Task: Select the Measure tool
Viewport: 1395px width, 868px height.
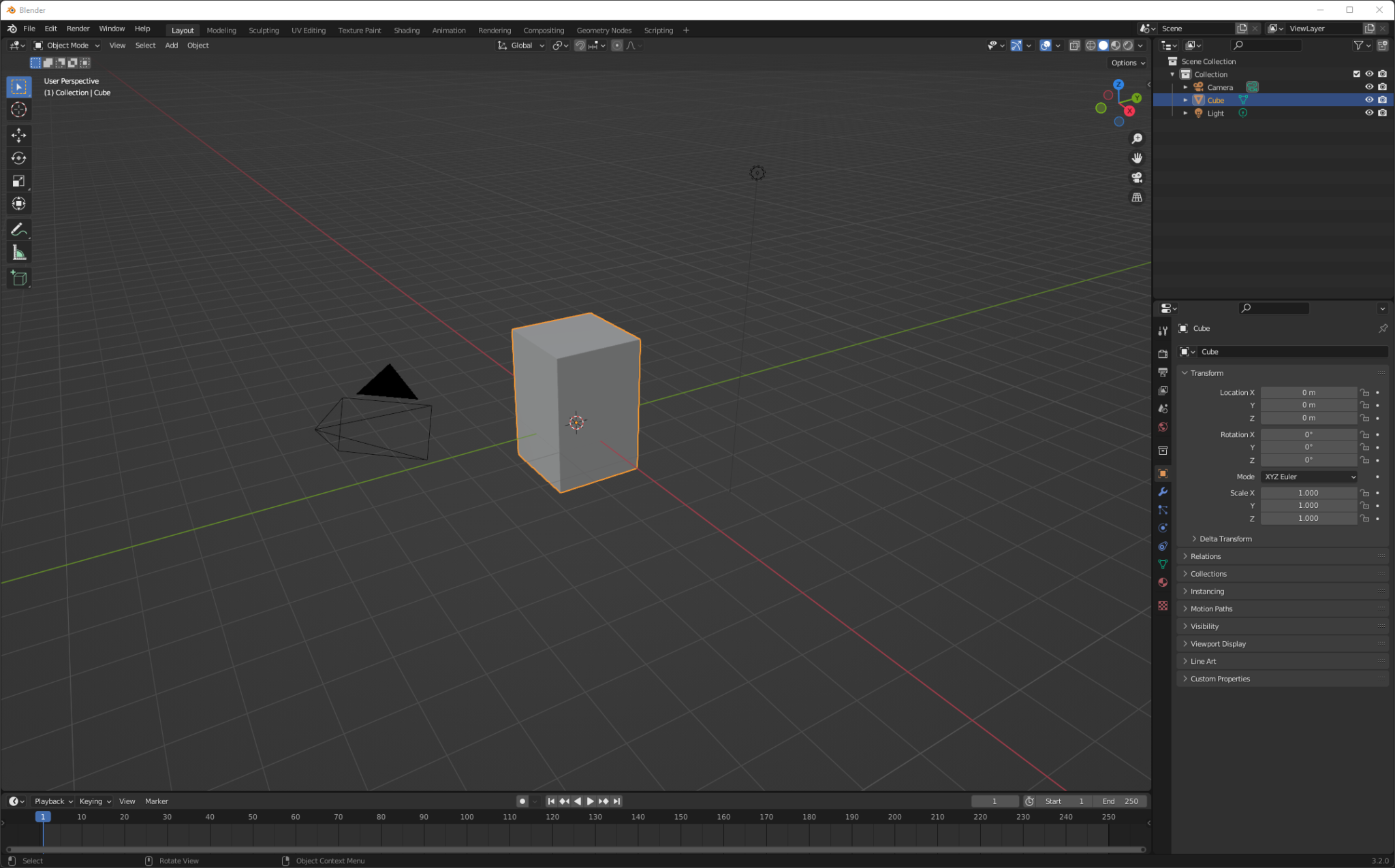Action: [18, 252]
